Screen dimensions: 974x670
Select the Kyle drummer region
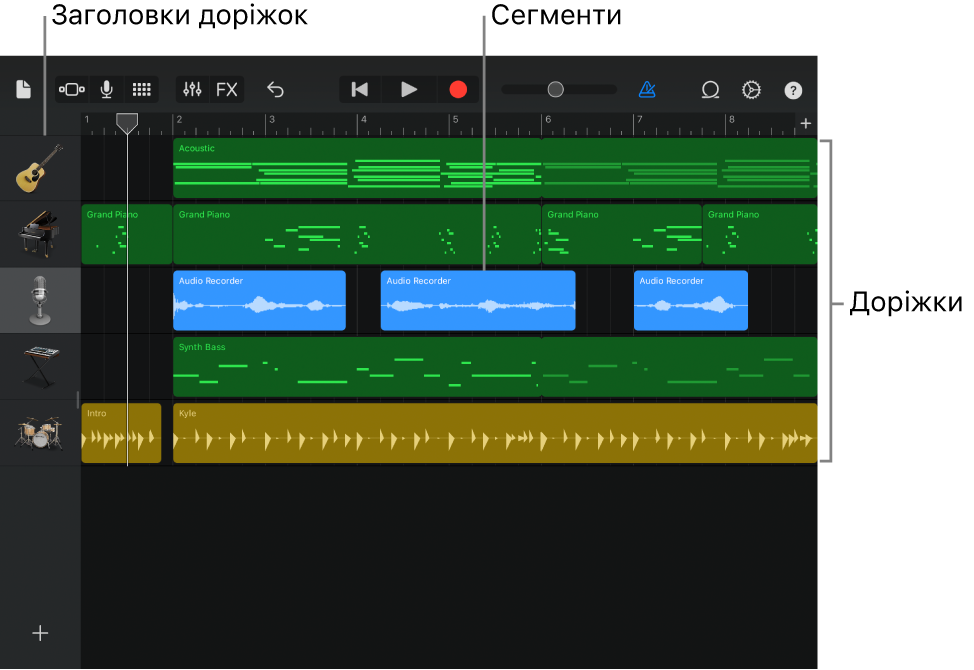point(495,433)
